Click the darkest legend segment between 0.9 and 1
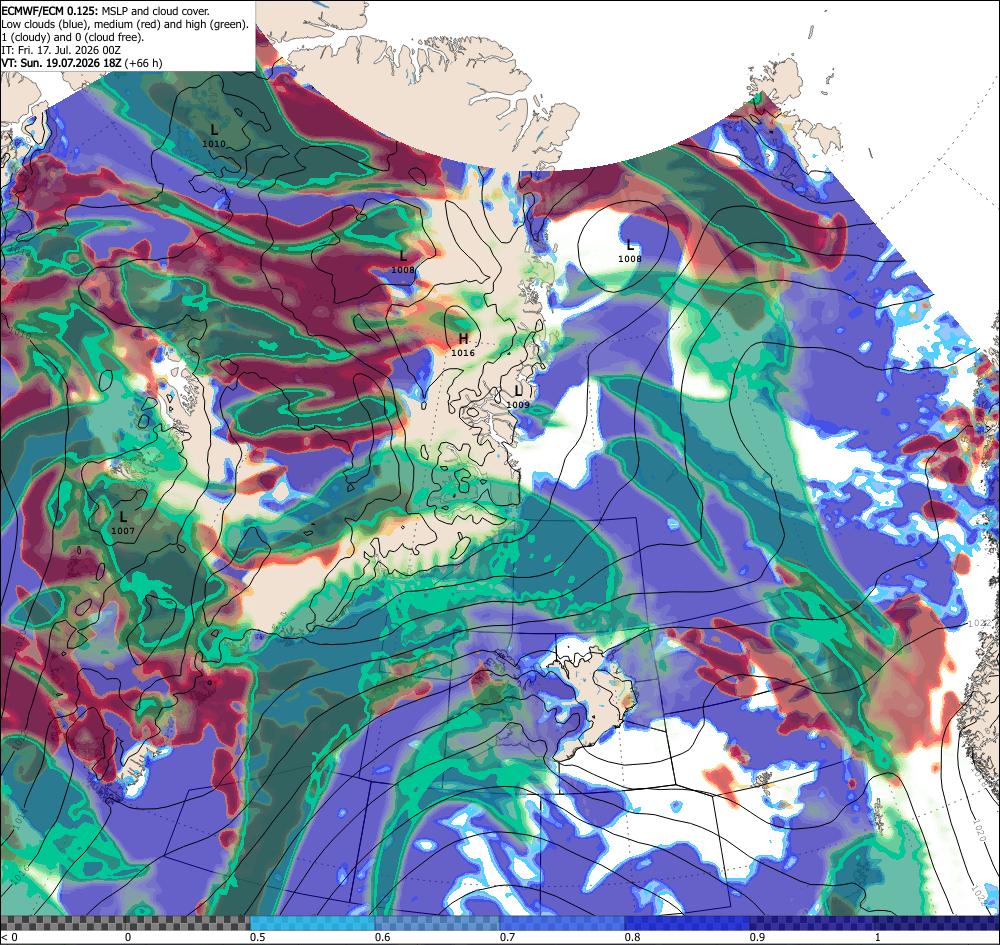 (x=812, y=923)
